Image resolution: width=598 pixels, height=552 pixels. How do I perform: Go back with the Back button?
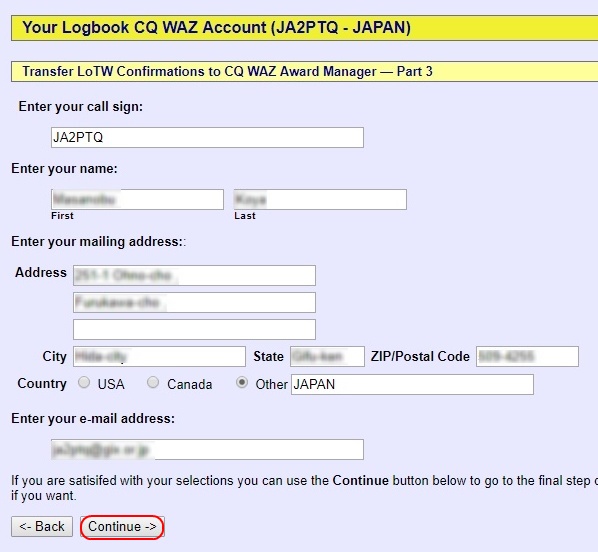pyautogui.click(x=42, y=527)
